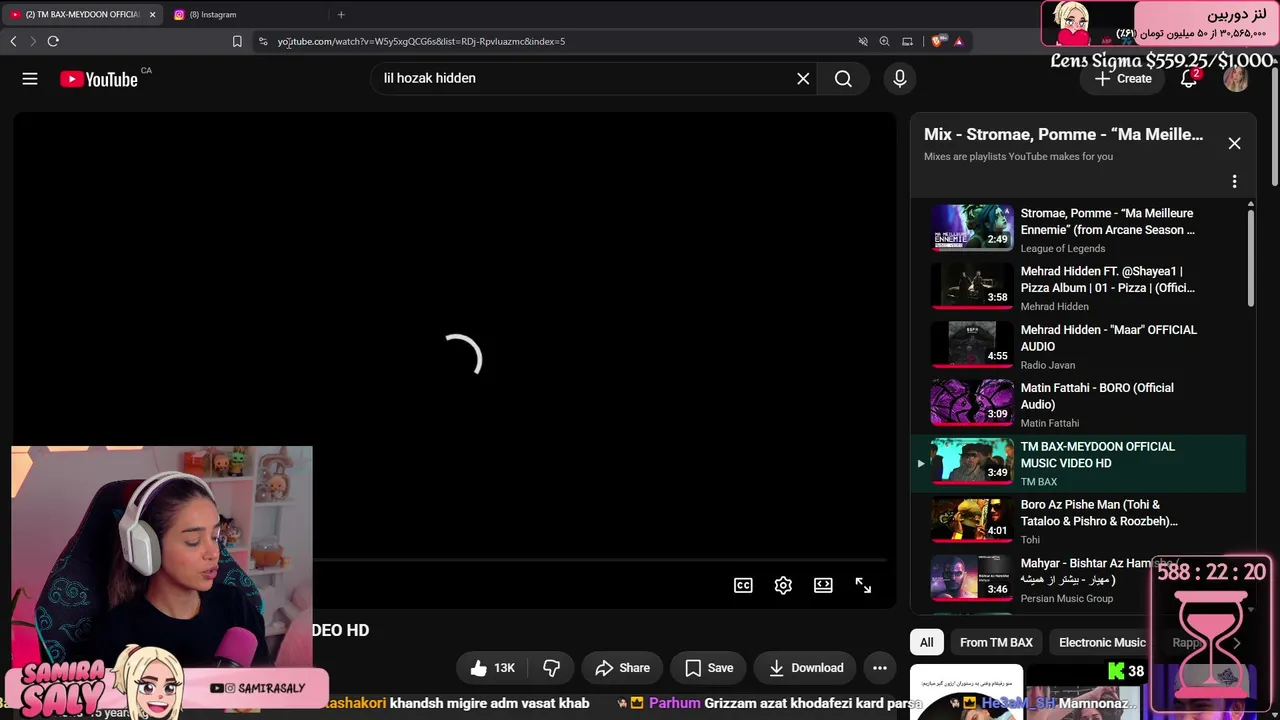Open video settings gear
This screenshot has width=1280, height=720.
coord(783,586)
